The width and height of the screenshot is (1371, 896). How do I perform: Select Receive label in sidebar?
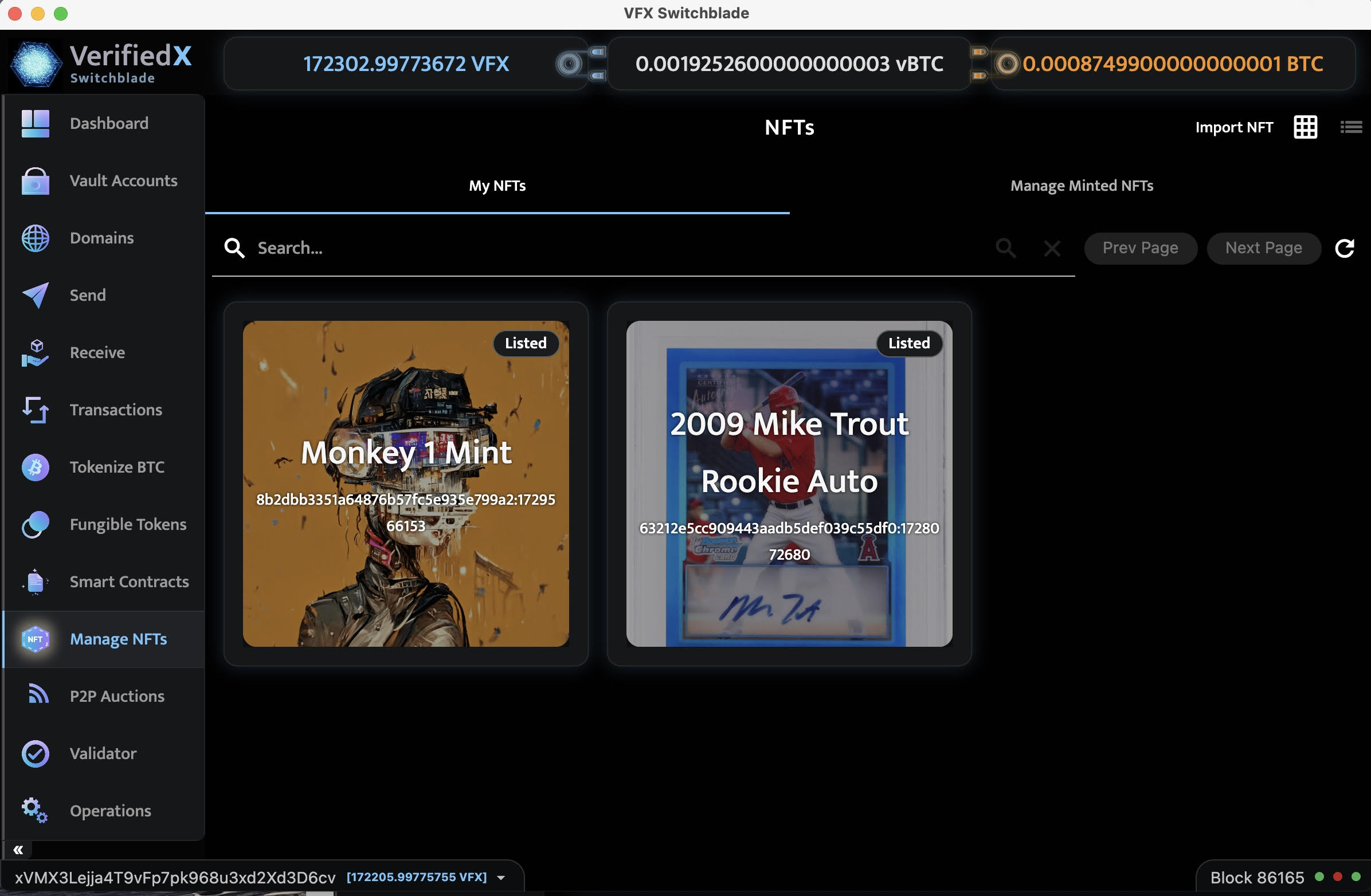tap(97, 352)
